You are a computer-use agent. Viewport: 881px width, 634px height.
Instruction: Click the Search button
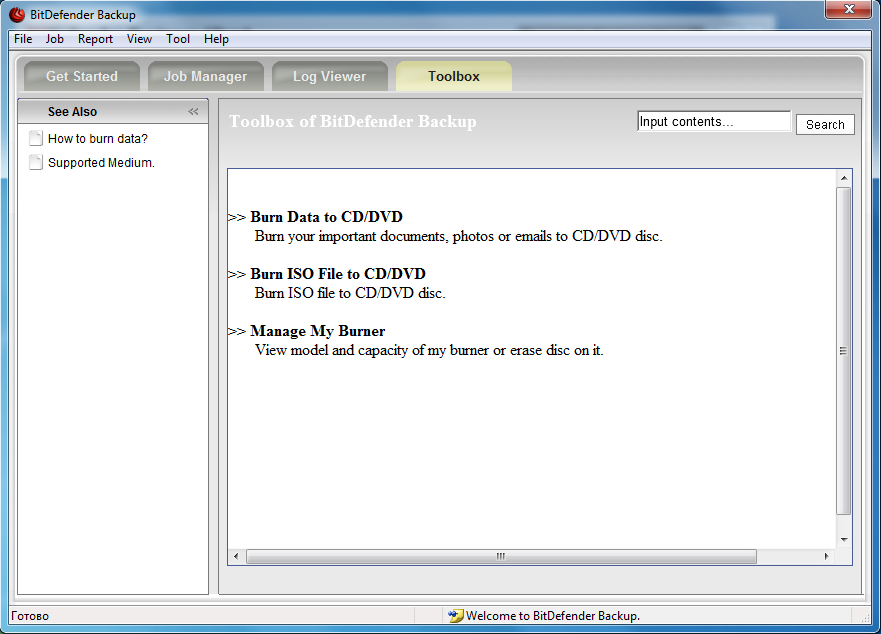coord(825,124)
